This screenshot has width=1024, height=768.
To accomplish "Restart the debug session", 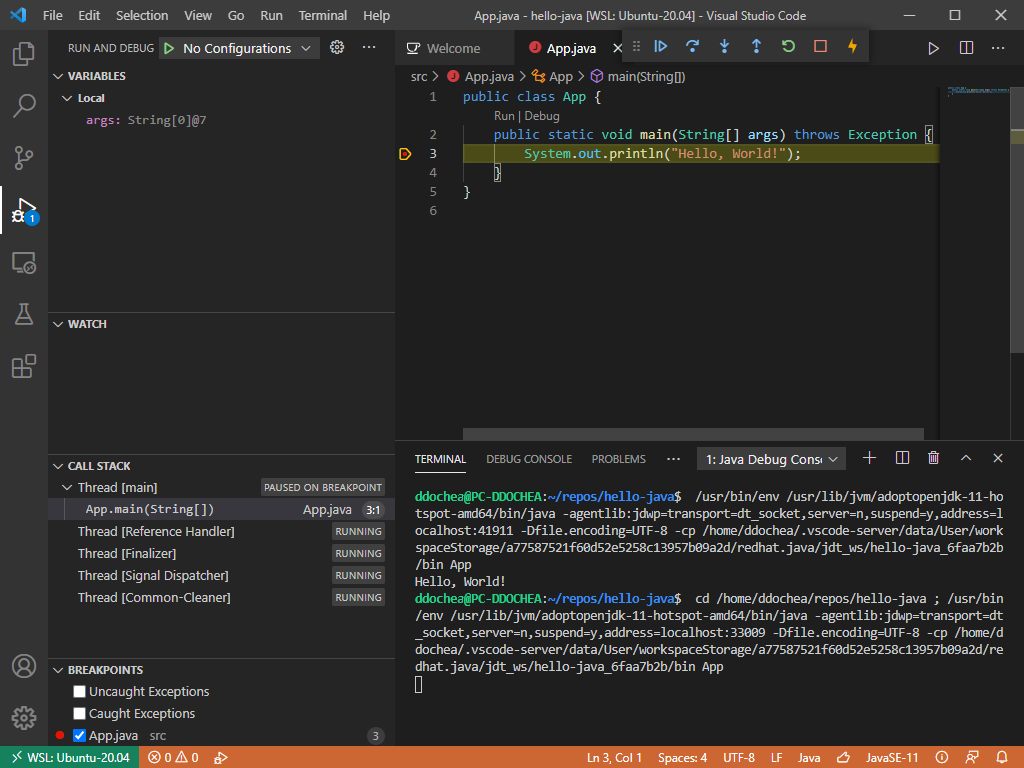I will [x=788, y=46].
